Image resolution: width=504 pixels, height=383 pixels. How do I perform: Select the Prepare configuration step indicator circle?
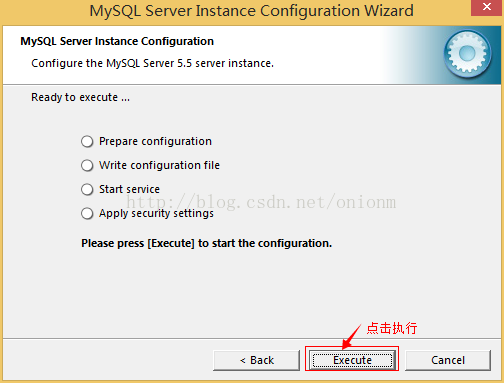tap(87, 141)
